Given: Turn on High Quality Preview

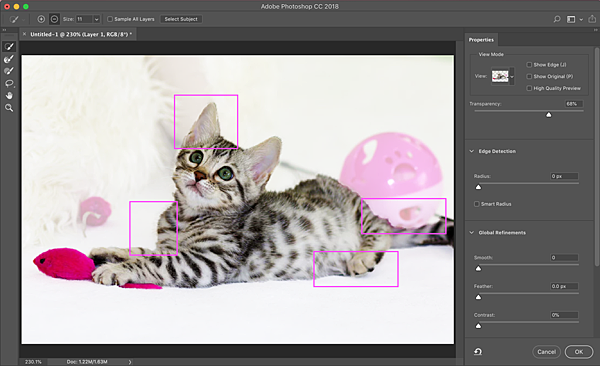Looking at the screenshot, I should pos(529,88).
